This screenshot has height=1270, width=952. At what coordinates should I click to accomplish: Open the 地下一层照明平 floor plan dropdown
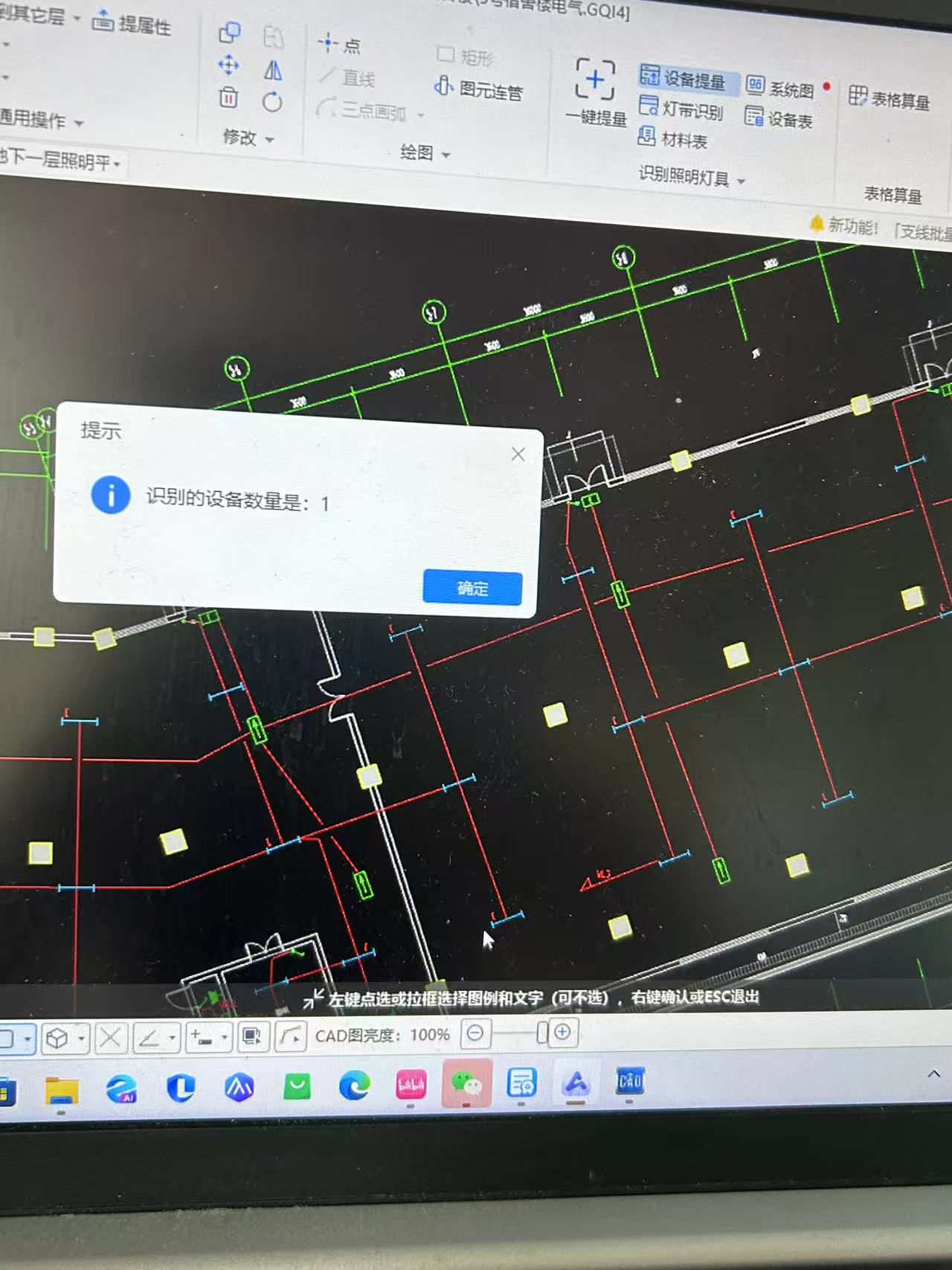(118, 164)
